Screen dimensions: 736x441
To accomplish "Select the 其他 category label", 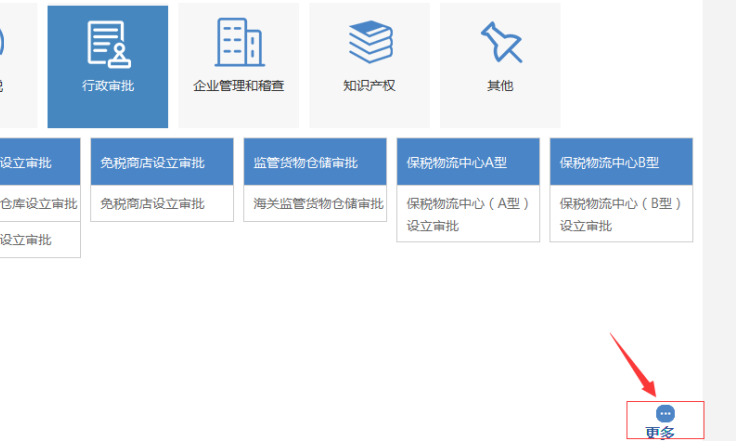I will pos(500,86).
